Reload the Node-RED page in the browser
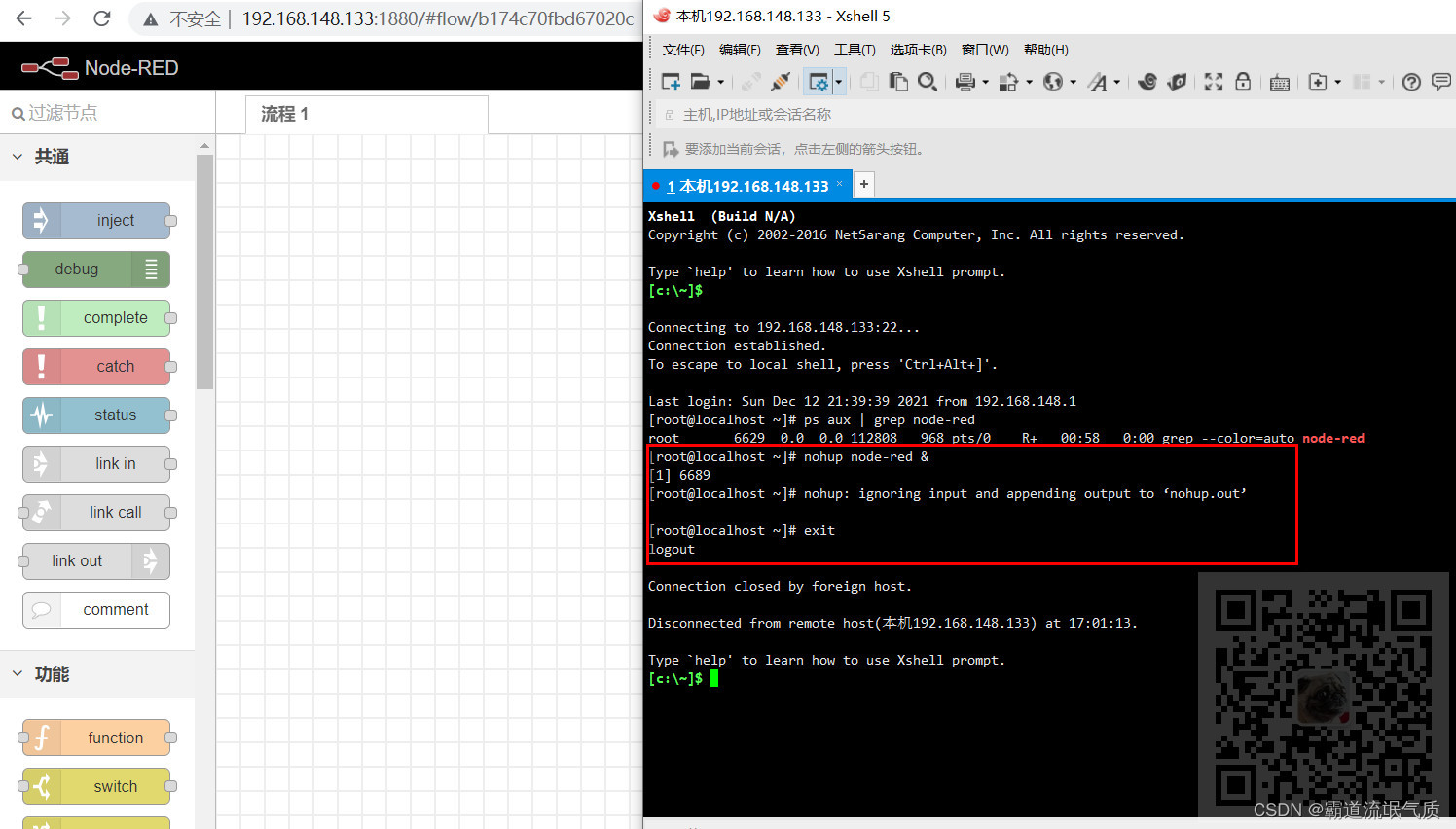1456x829 pixels. pos(101,18)
